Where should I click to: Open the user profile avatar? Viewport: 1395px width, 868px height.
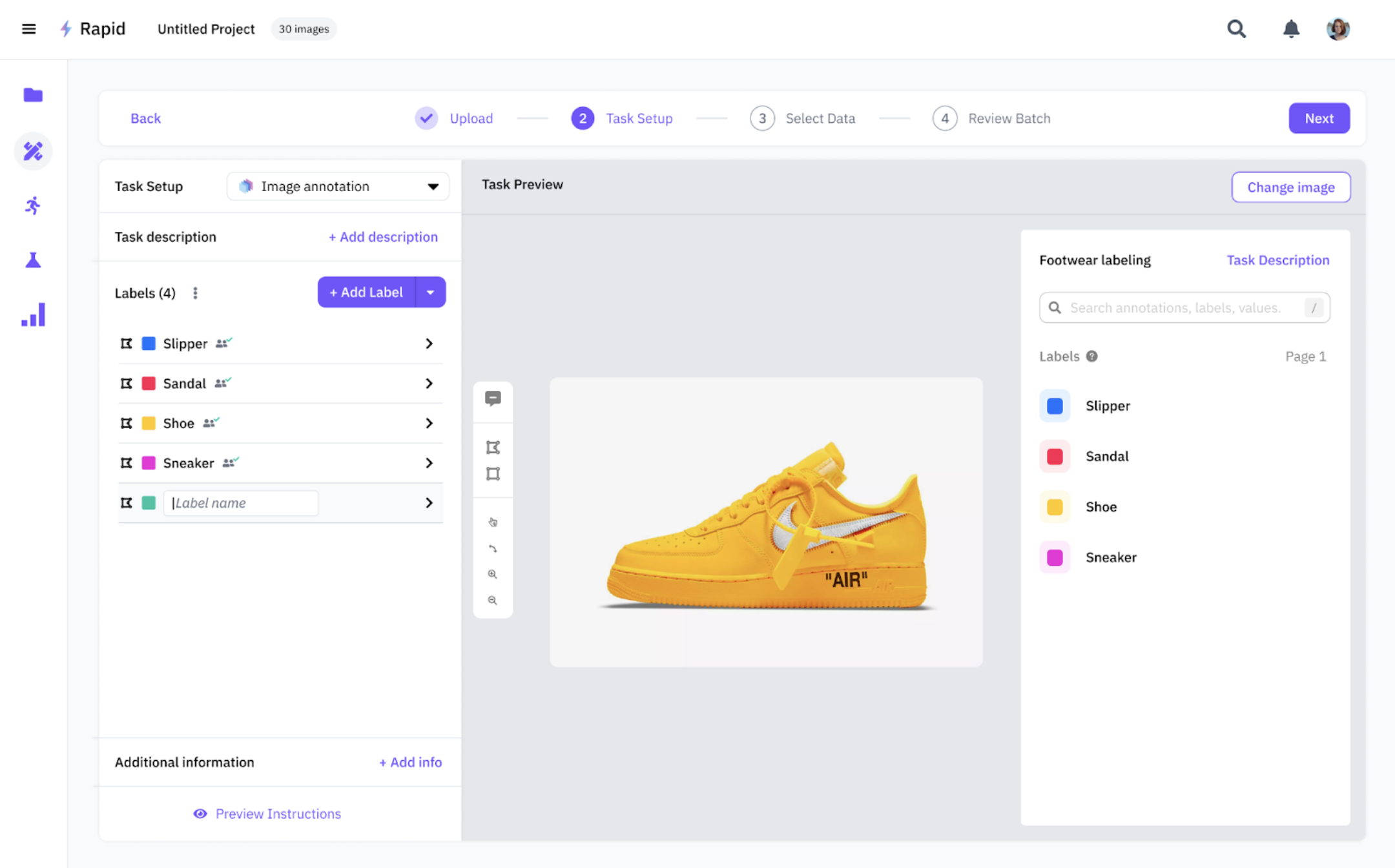(x=1338, y=28)
